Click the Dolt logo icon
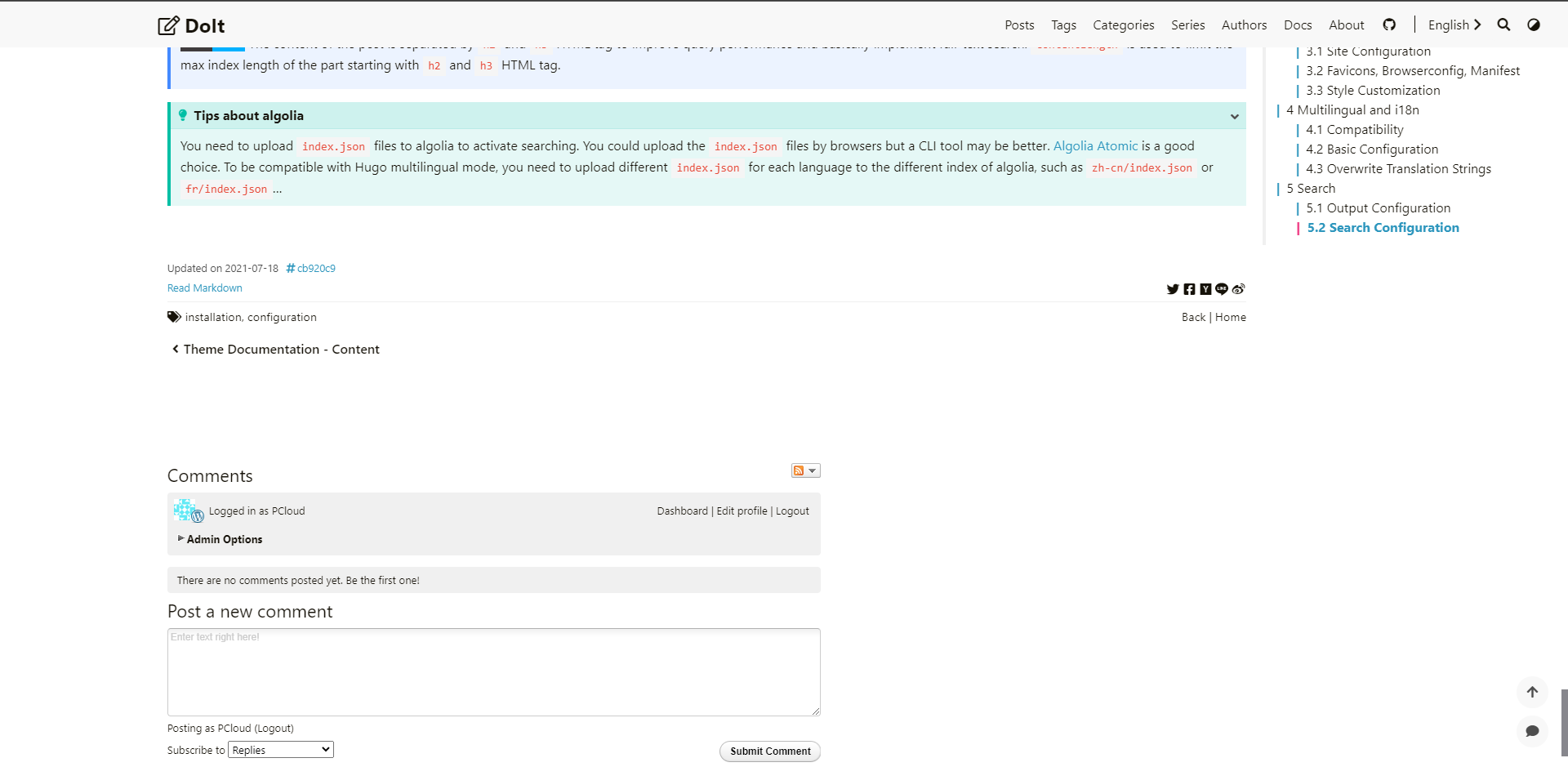 pos(167,25)
